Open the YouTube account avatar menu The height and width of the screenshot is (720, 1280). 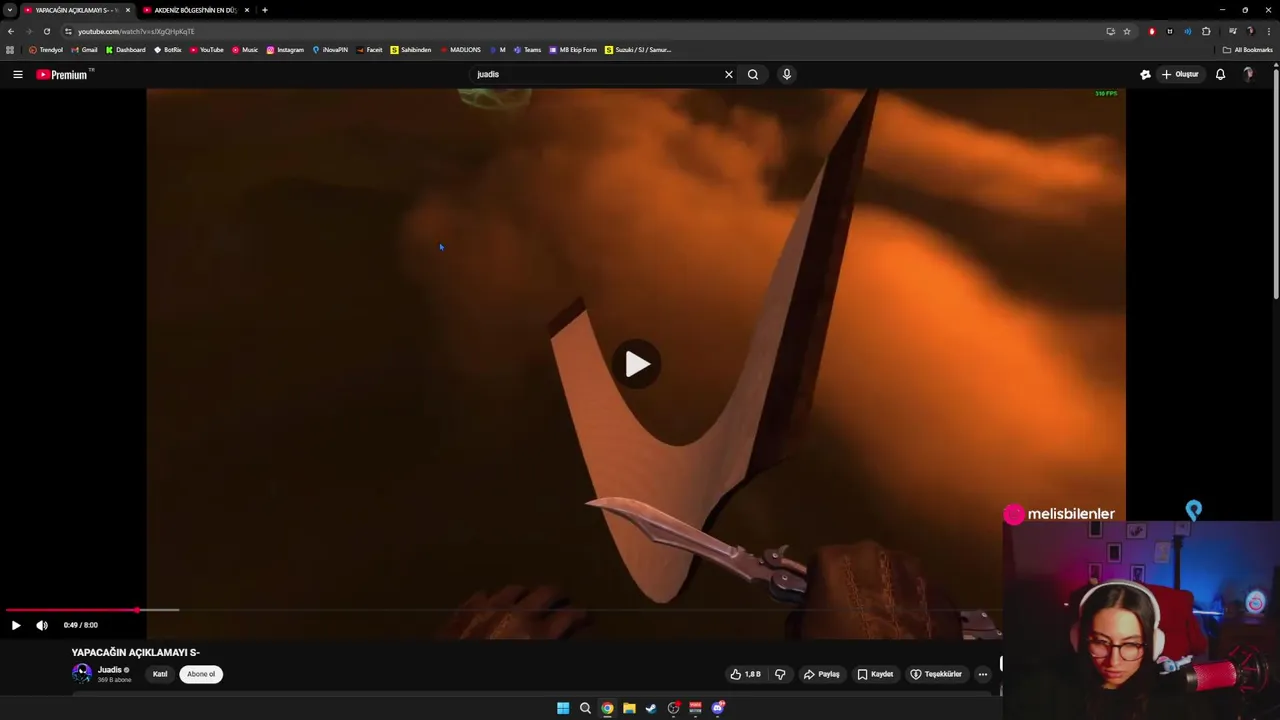[x=1248, y=74]
